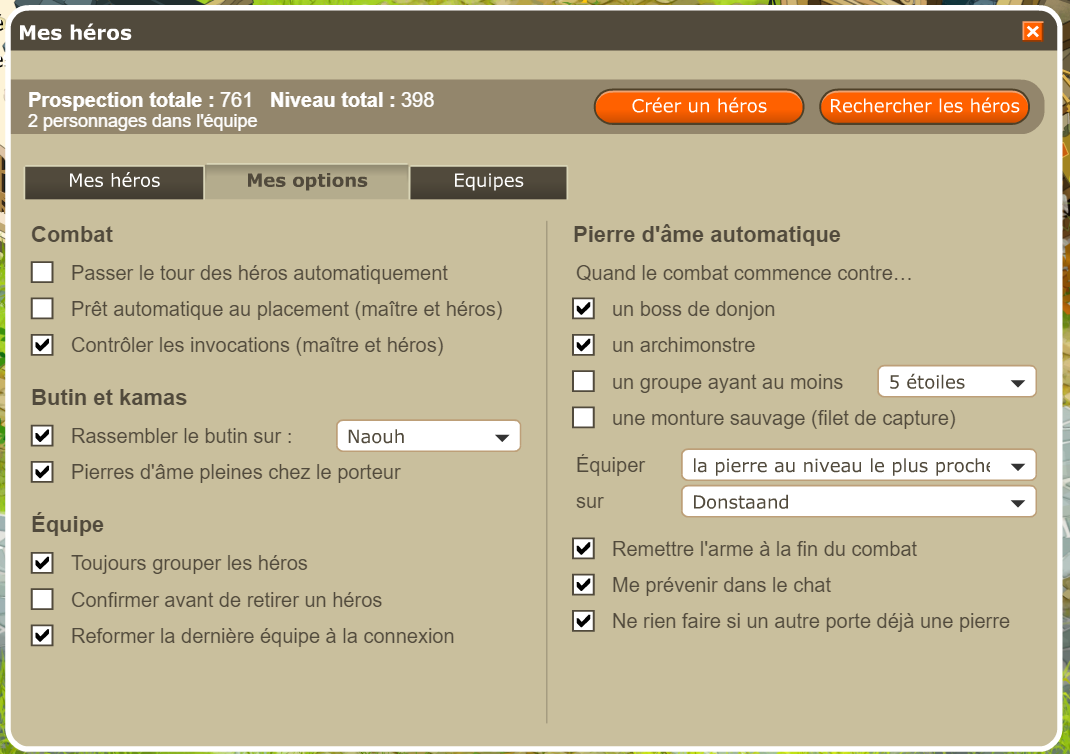Open the Donstaand character dropdown
Screen dimensions: 1070x754
[x=858, y=502]
